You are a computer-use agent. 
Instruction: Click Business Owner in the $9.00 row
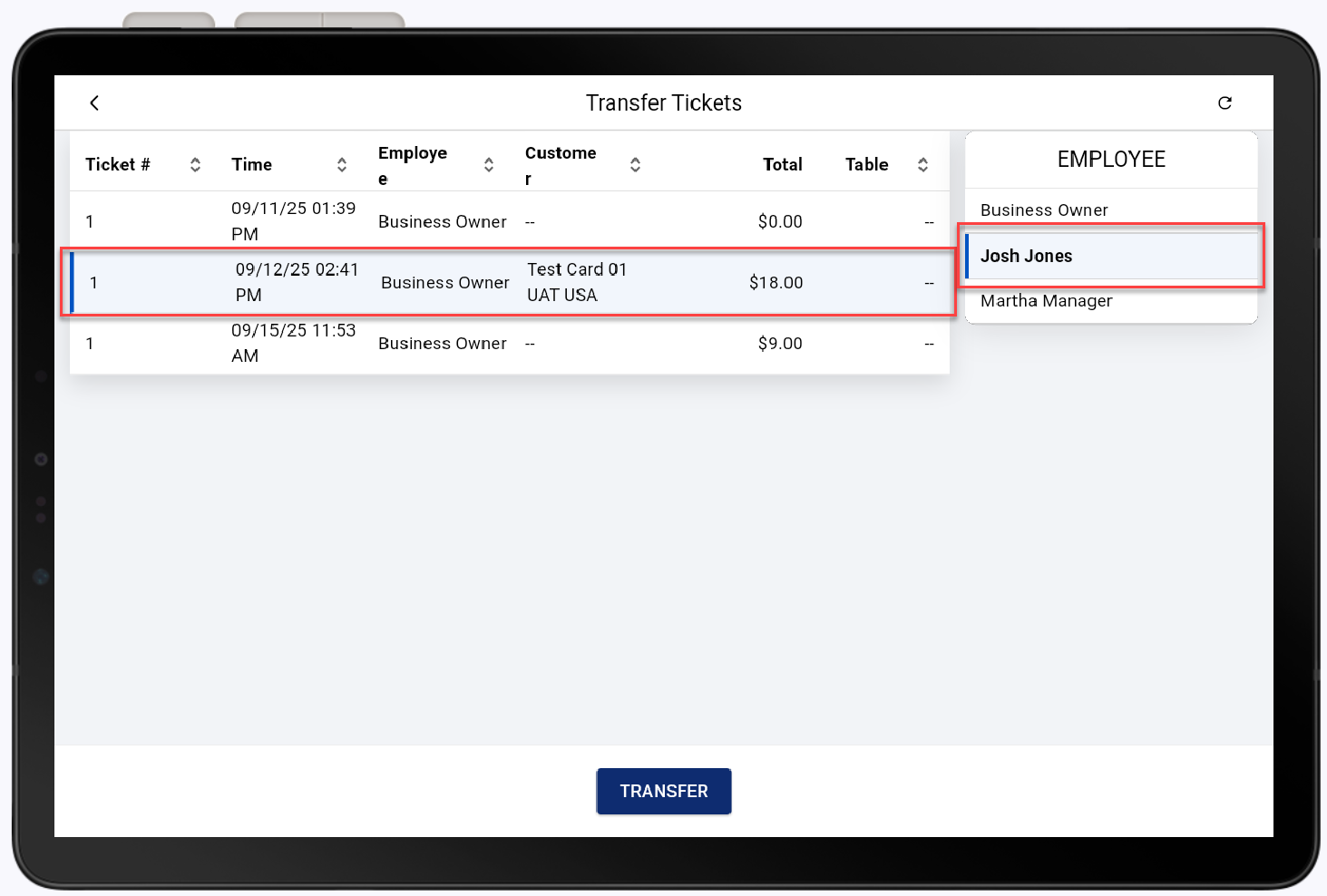pyautogui.click(x=443, y=343)
